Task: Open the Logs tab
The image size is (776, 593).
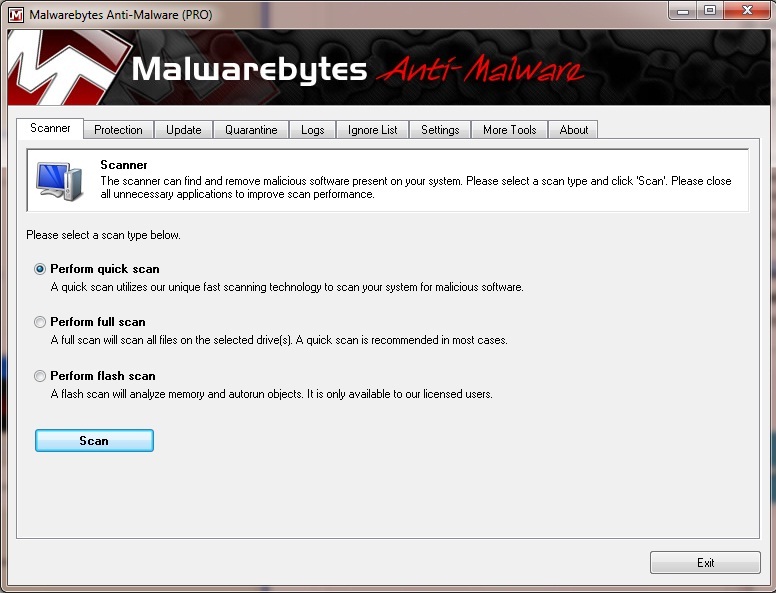Action: 313,130
